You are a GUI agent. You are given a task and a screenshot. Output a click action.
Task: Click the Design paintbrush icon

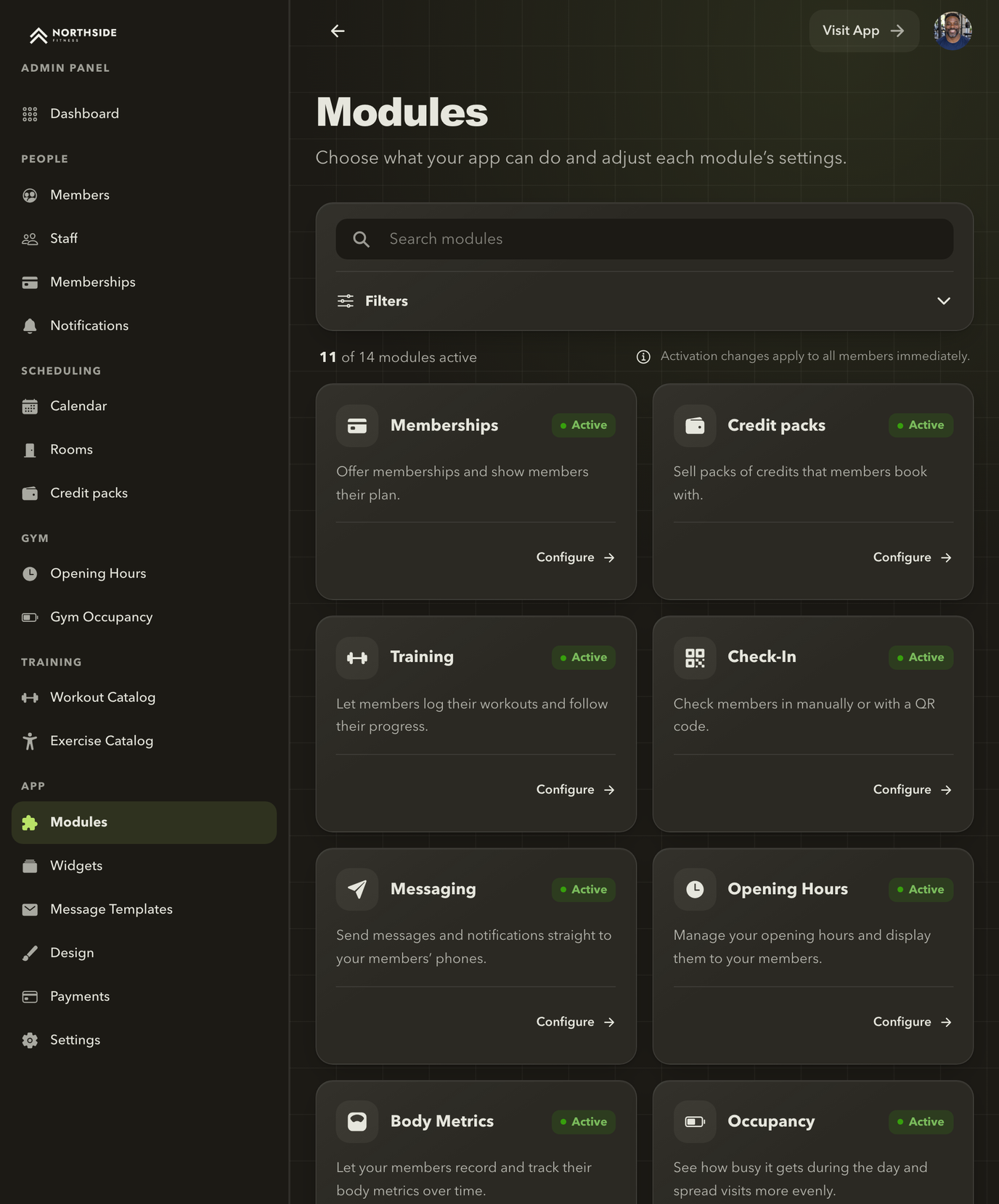pyautogui.click(x=30, y=953)
